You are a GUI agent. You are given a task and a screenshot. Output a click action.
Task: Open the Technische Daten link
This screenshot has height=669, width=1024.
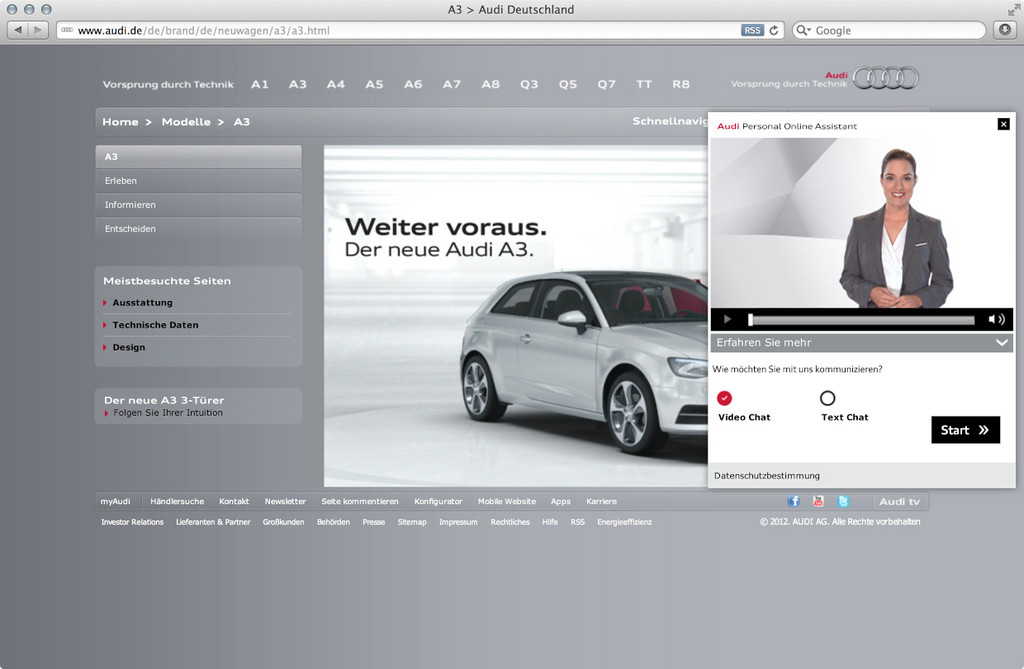155,325
